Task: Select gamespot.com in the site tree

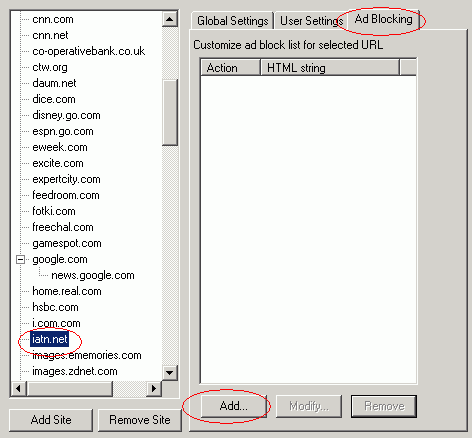Action: point(67,243)
